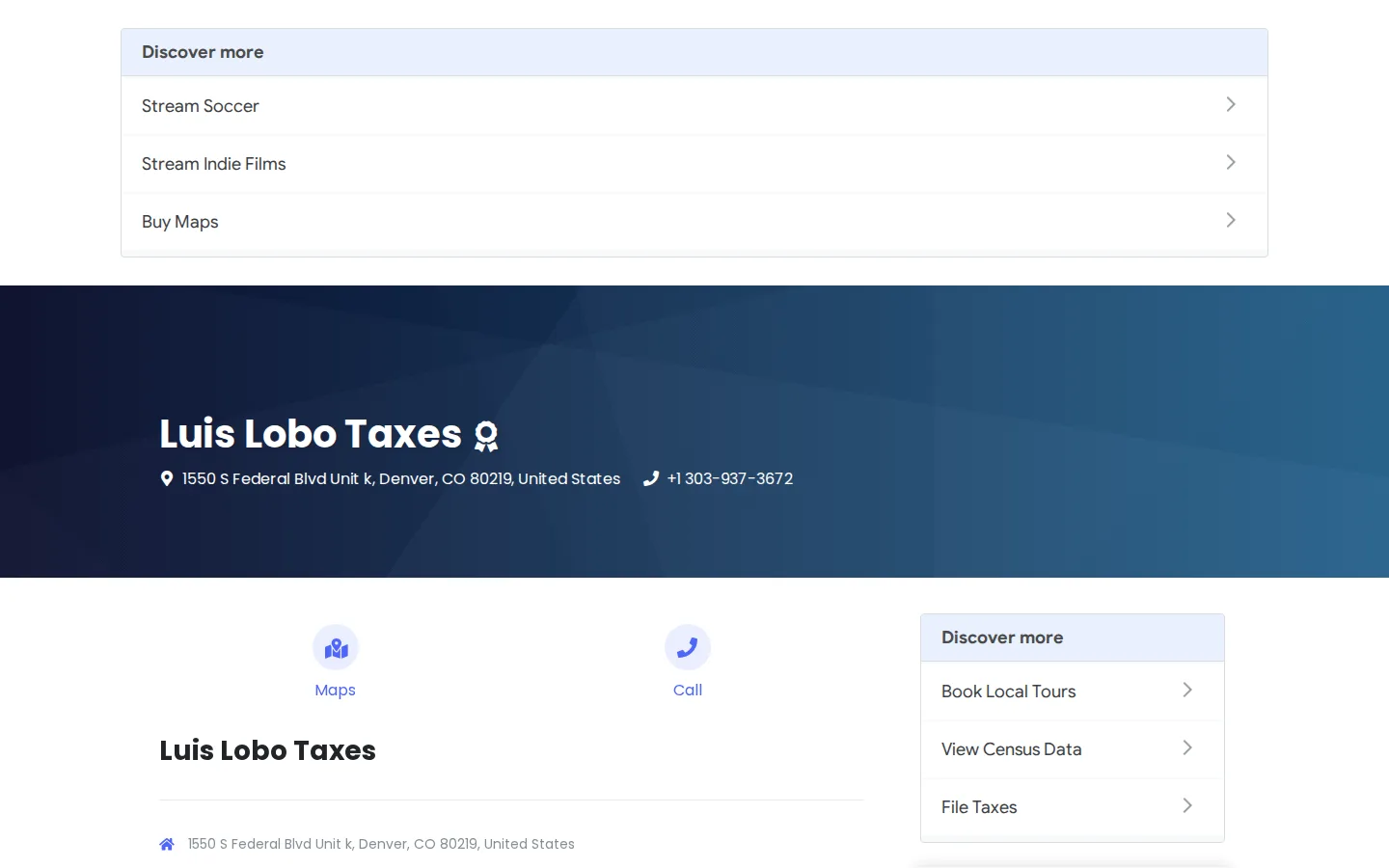Click the top Discover more header
Image resolution: width=1389 pixels, height=868 pixels.
click(x=694, y=52)
